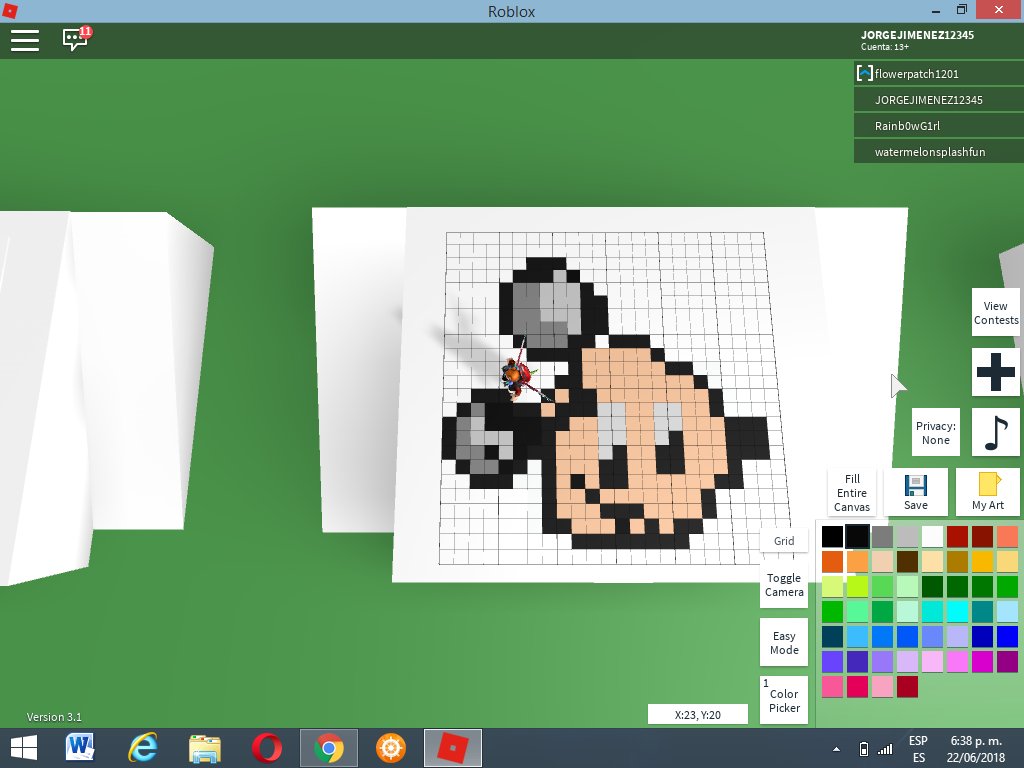Open the Roblox hamburger menu
This screenshot has width=1024, height=768.
pos(25,40)
